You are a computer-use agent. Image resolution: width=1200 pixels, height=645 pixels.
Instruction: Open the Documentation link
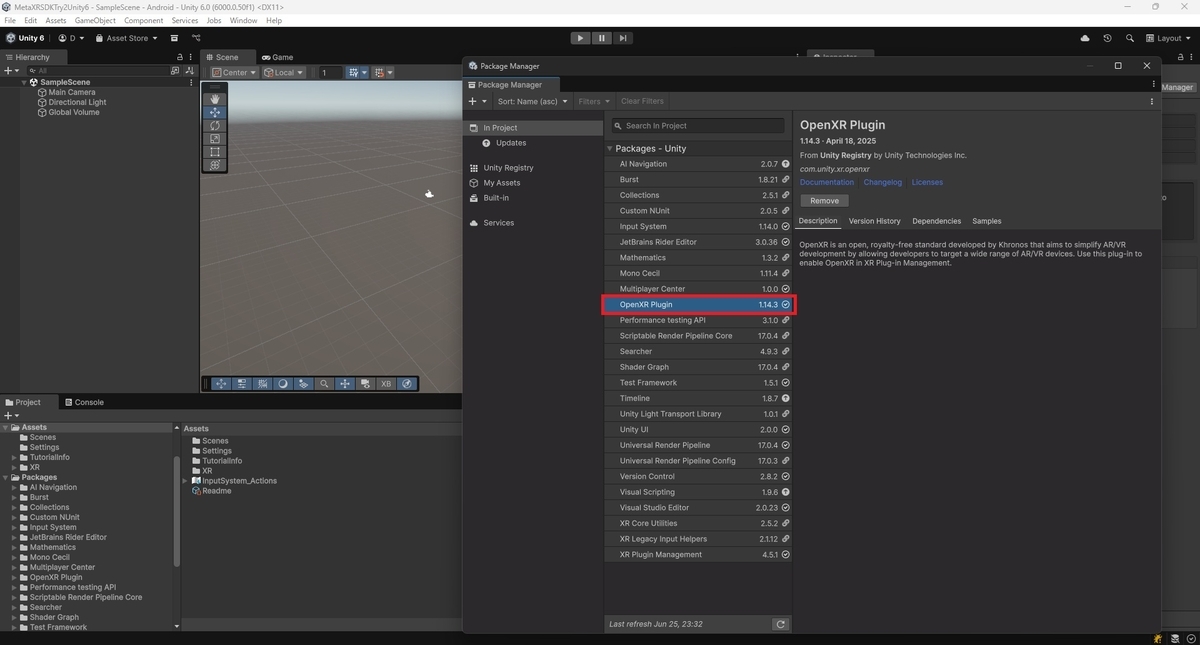coord(827,182)
